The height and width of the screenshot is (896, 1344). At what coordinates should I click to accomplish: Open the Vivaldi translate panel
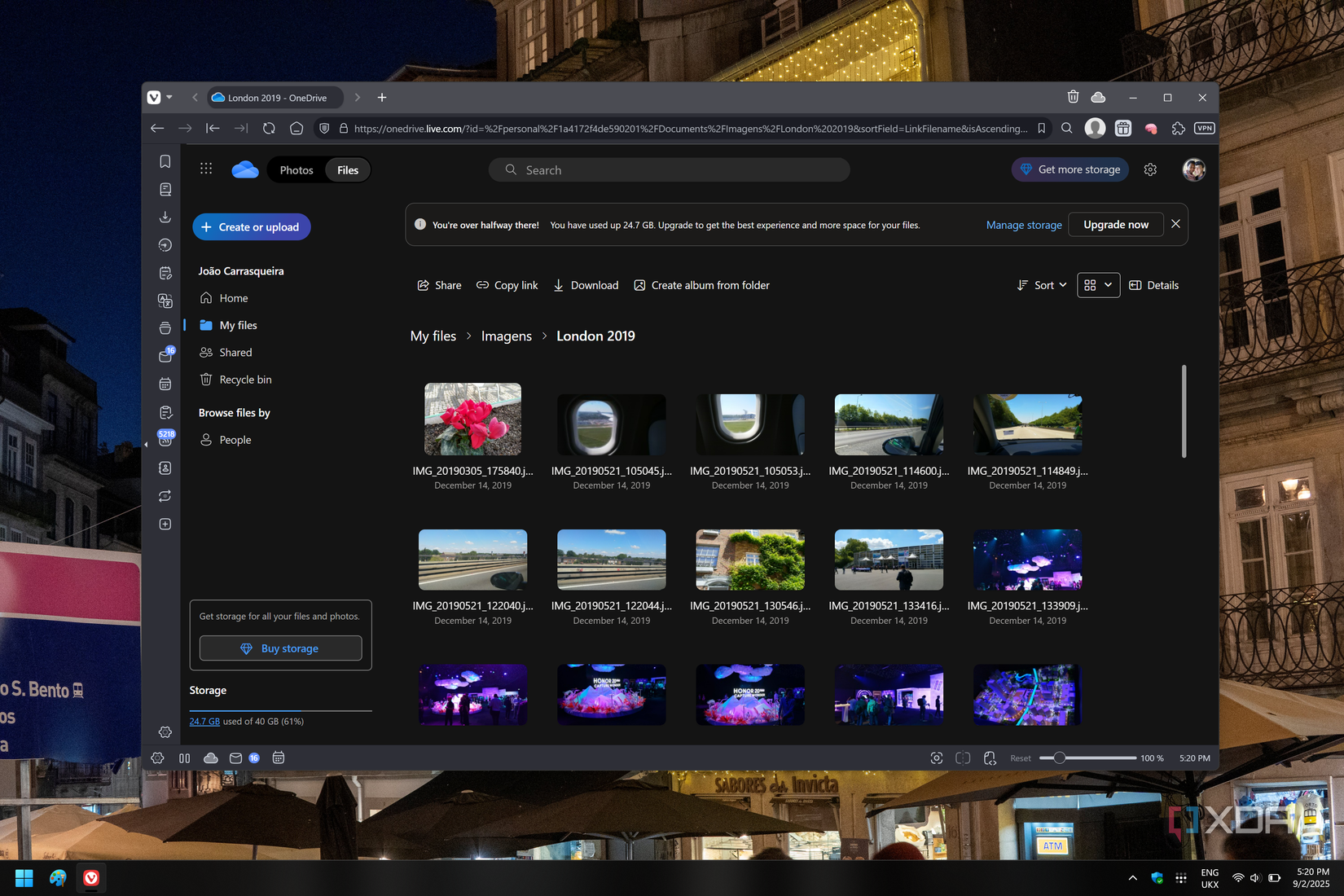point(165,301)
